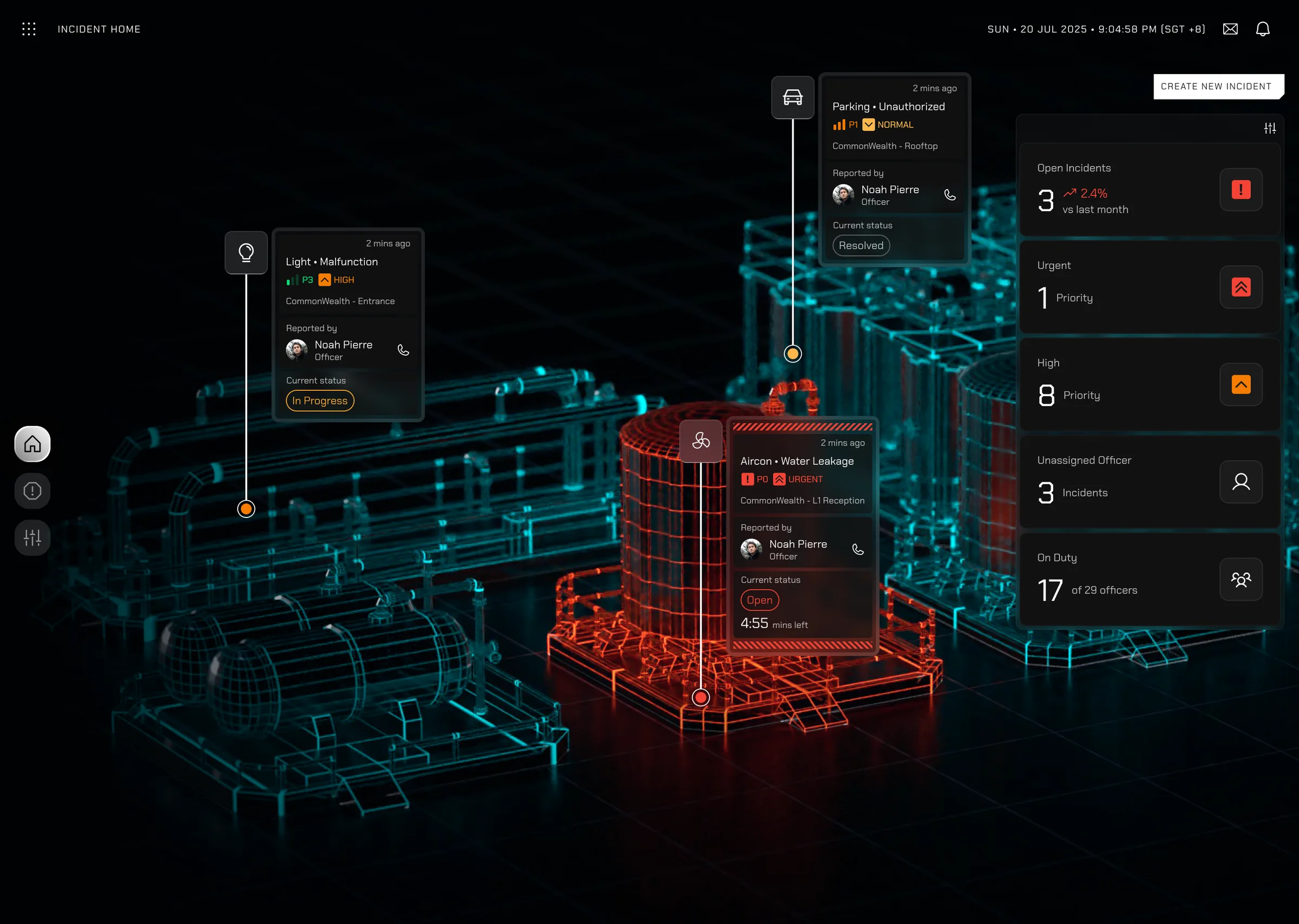The width and height of the screenshot is (1299, 924).
Task: Click the P0 severity badge
Action: pyautogui.click(x=754, y=479)
